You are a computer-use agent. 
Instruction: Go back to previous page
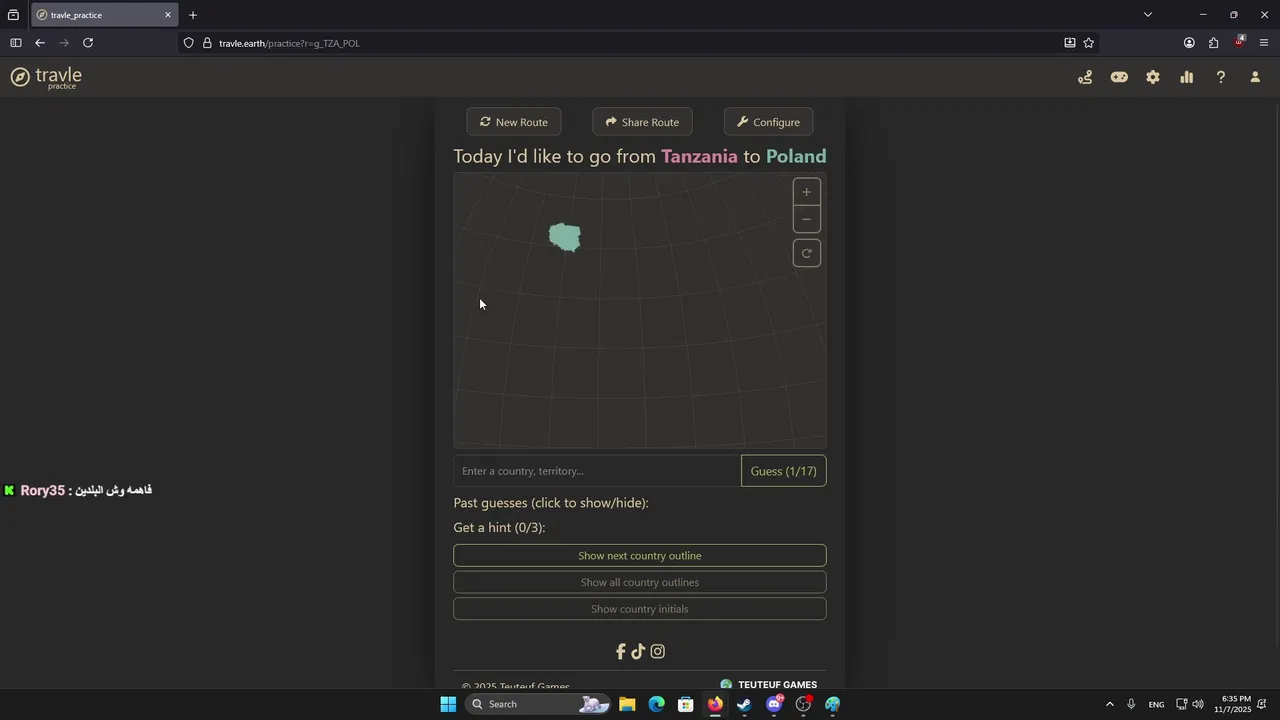pyautogui.click(x=39, y=43)
